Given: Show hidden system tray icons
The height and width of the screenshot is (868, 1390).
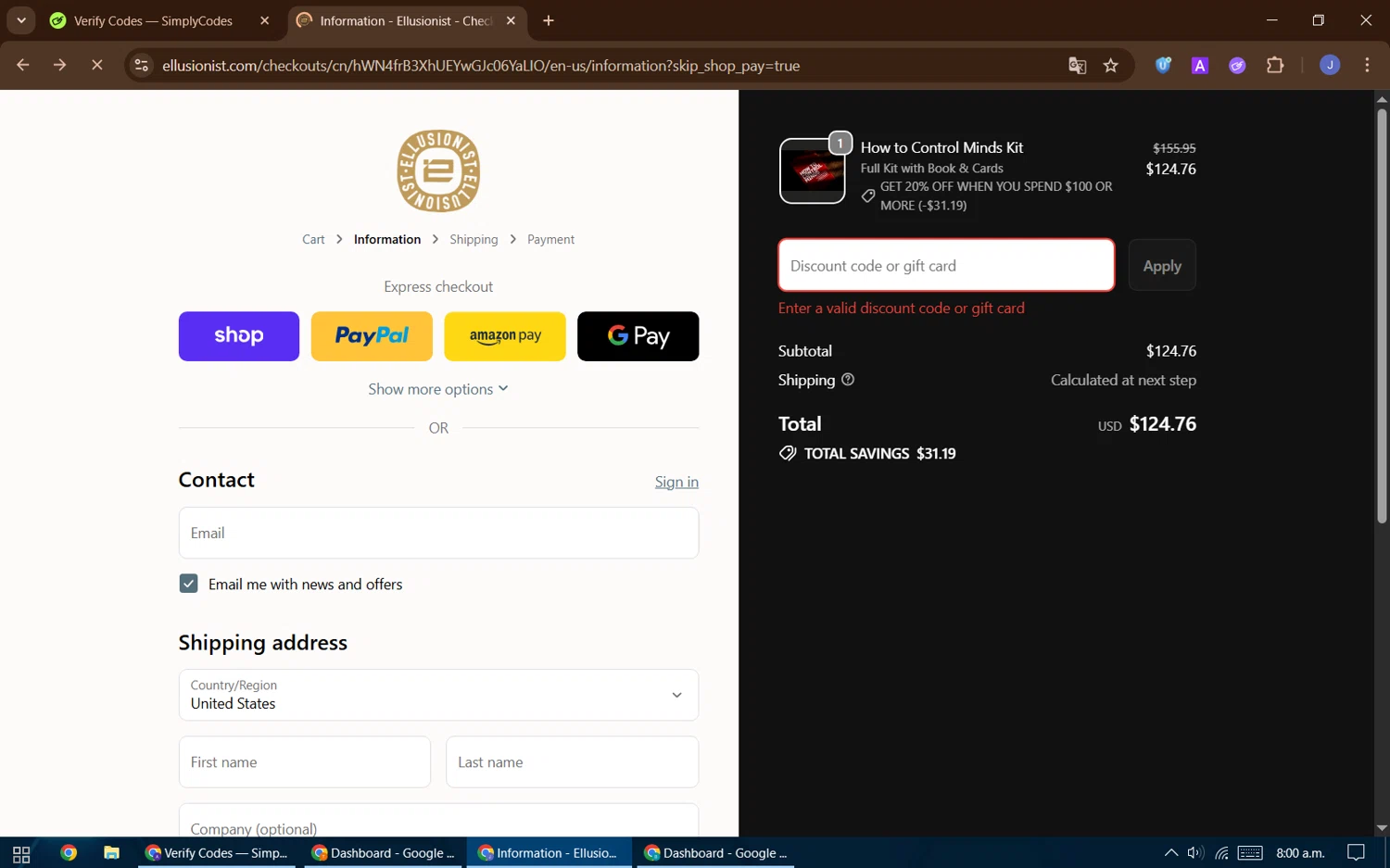Looking at the screenshot, I should click(x=1171, y=853).
